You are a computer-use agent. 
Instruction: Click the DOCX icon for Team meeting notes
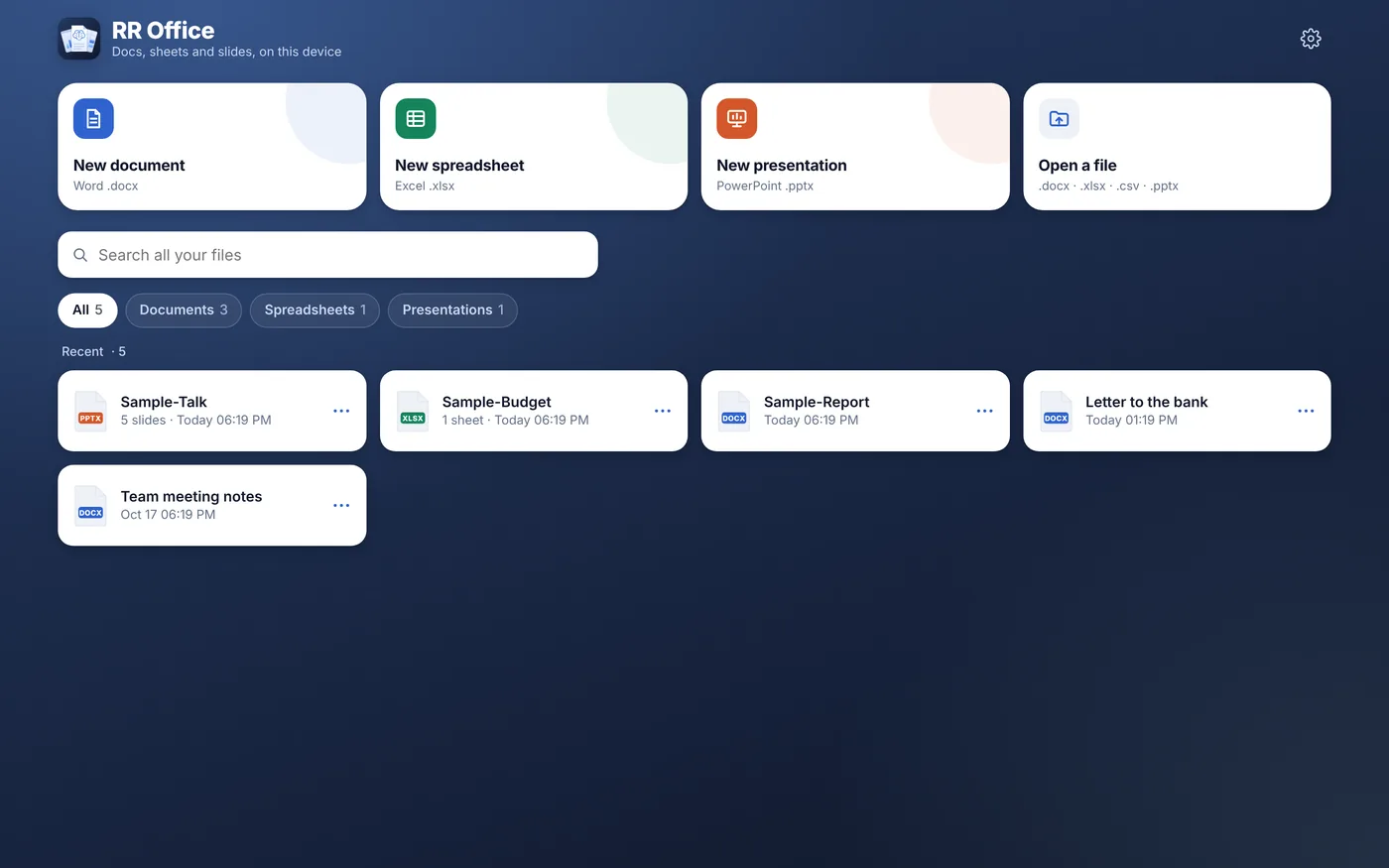[x=90, y=505]
